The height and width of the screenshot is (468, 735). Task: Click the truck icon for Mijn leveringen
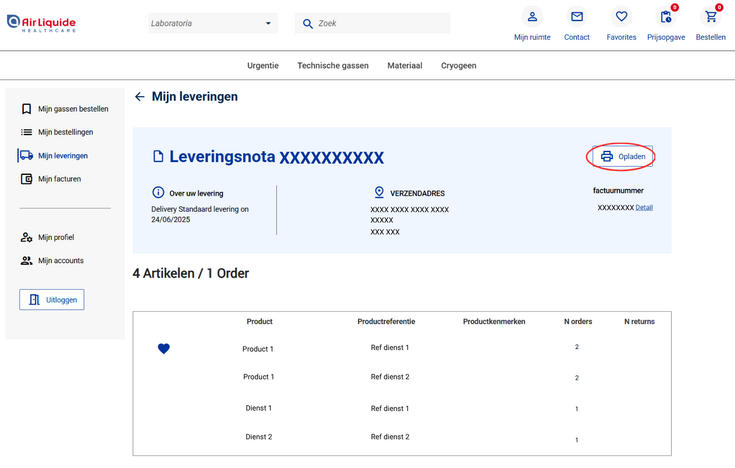click(x=26, y=156)
